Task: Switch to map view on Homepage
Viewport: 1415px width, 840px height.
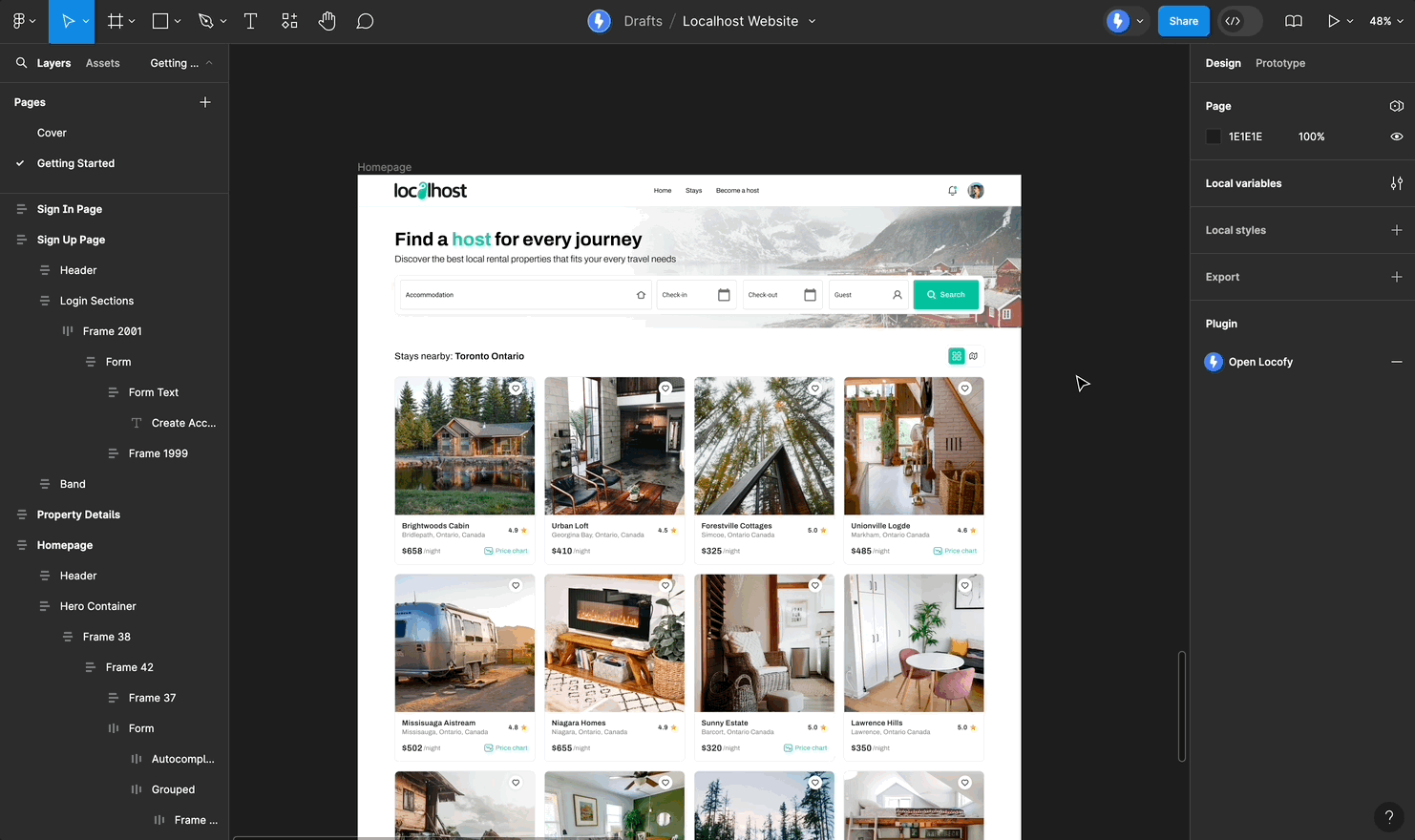Action: coord(974,356)
